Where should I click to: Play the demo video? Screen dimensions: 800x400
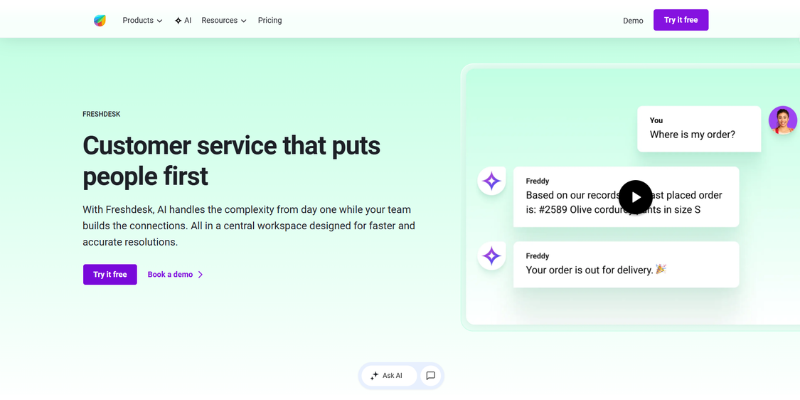pos(635,197)
